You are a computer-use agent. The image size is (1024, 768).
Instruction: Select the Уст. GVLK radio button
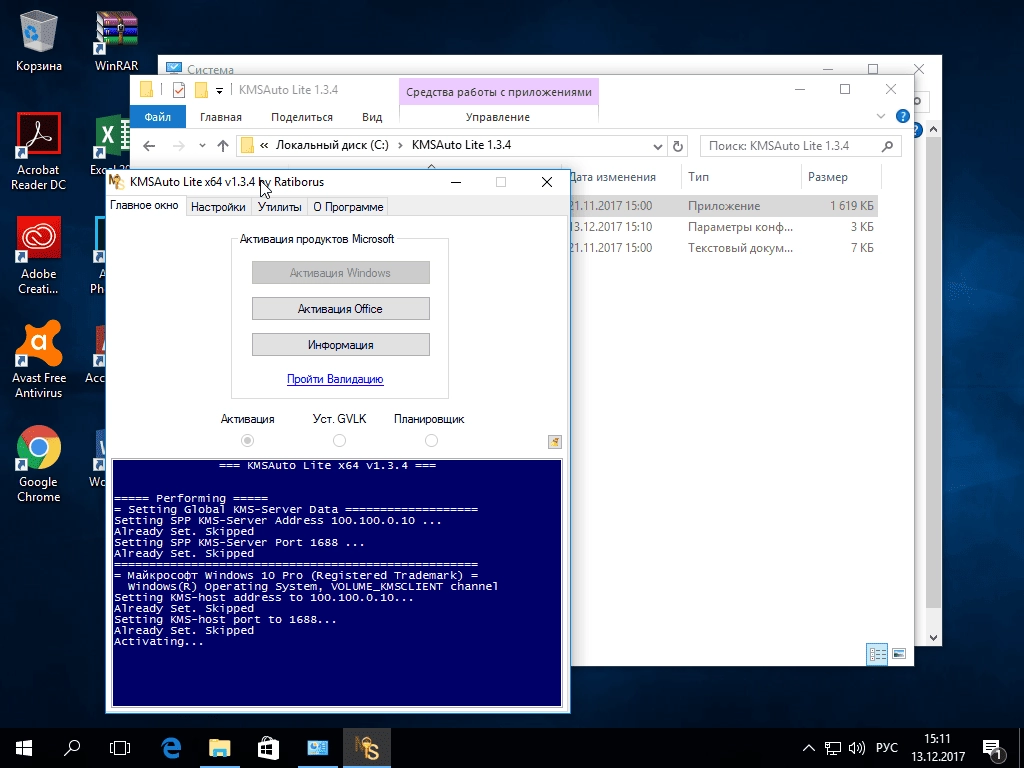[x=340, y=441]
